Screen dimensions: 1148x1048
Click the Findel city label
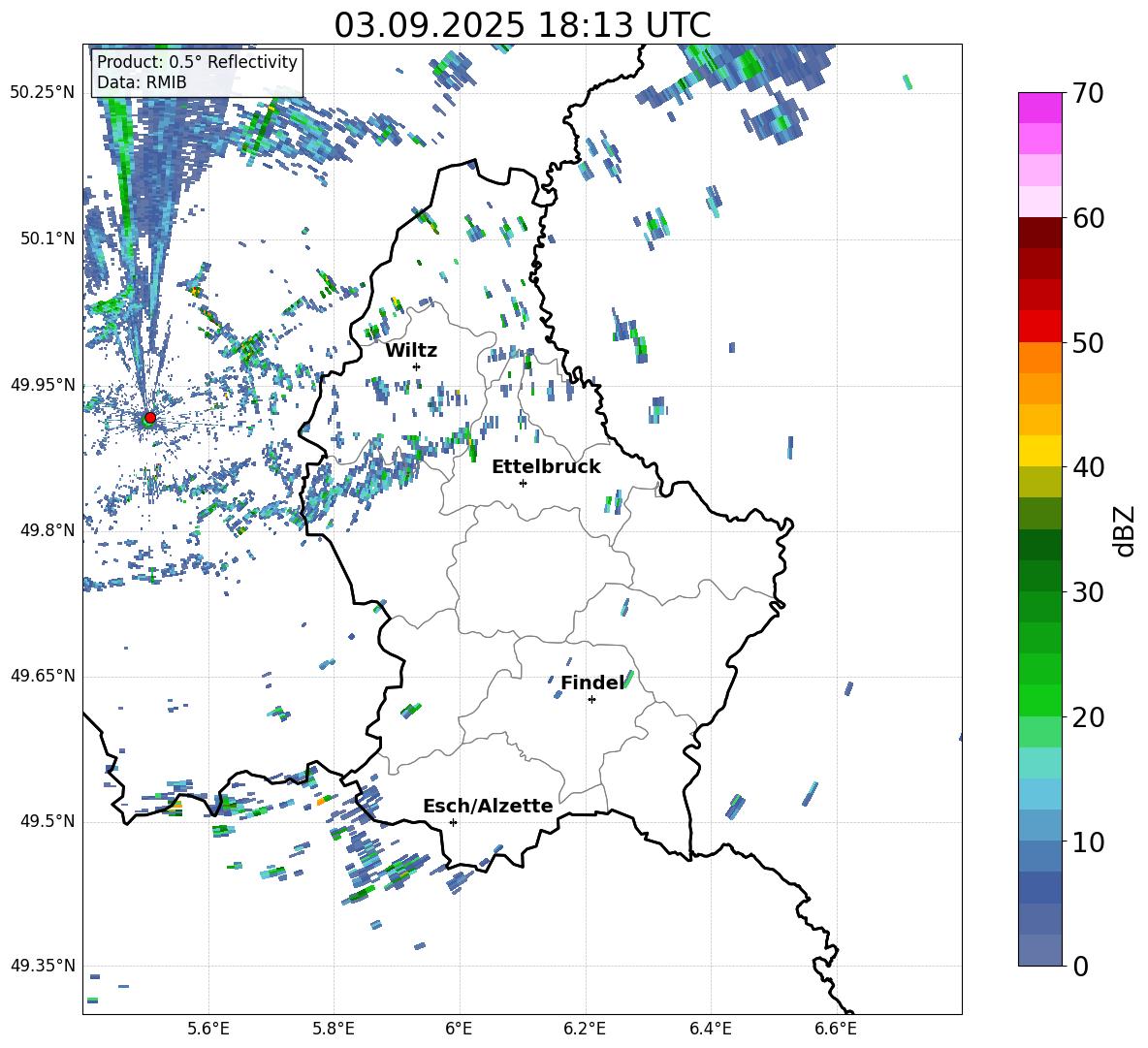tap(592, 683)
